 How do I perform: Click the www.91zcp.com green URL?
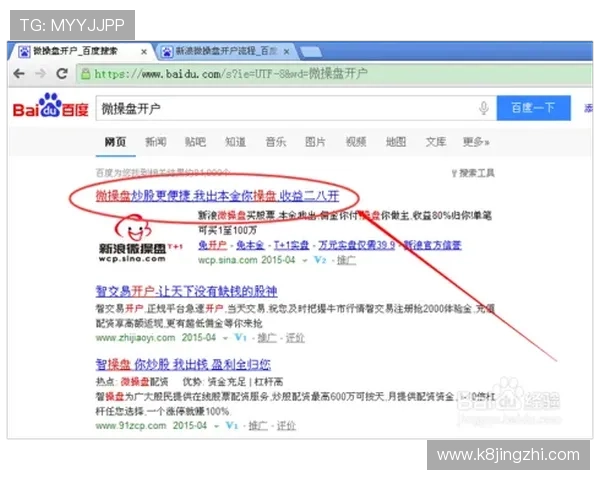pos(131,426)
